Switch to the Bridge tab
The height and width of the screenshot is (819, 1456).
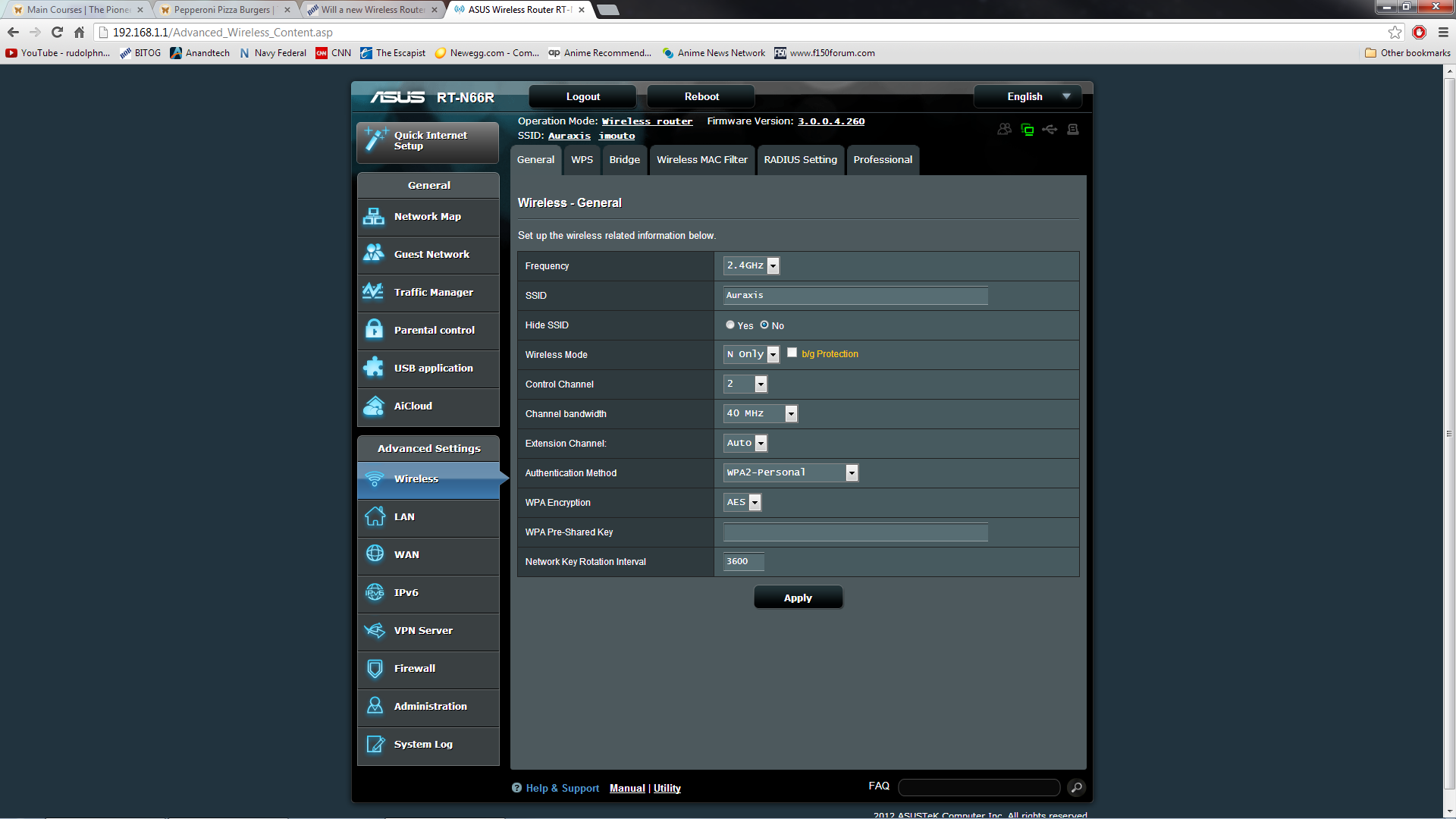point(625,160)
